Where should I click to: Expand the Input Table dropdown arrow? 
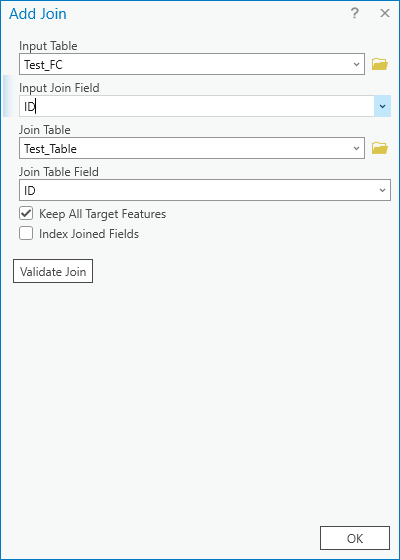pyautogui.click(x=356, y=64)
